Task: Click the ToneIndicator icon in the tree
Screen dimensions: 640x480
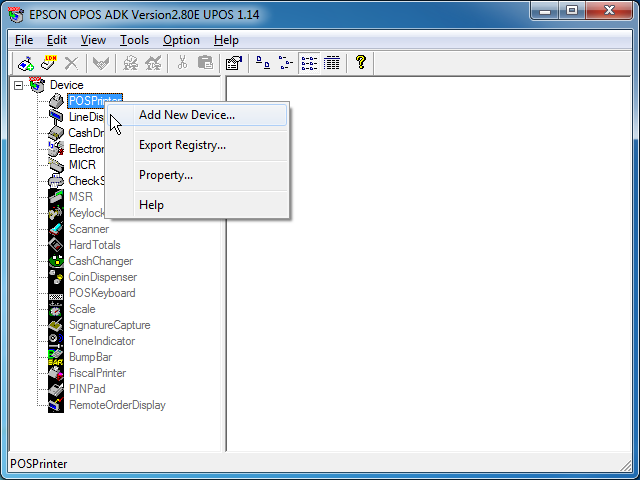Action: [x=56, y=341]
